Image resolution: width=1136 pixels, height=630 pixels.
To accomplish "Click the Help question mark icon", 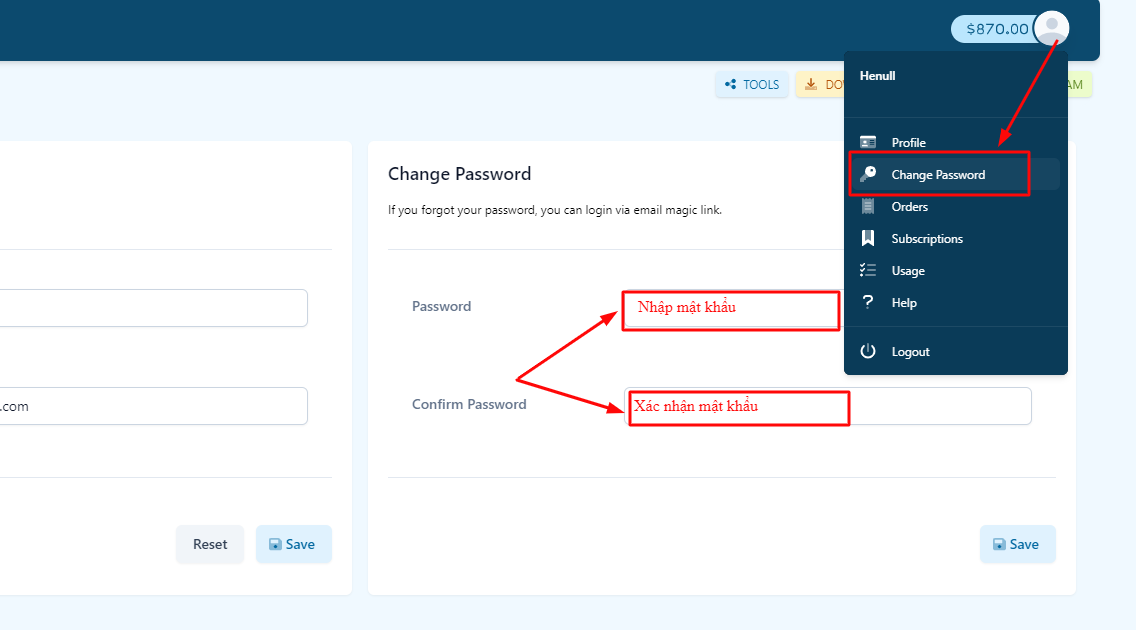I will coord(868,302).
